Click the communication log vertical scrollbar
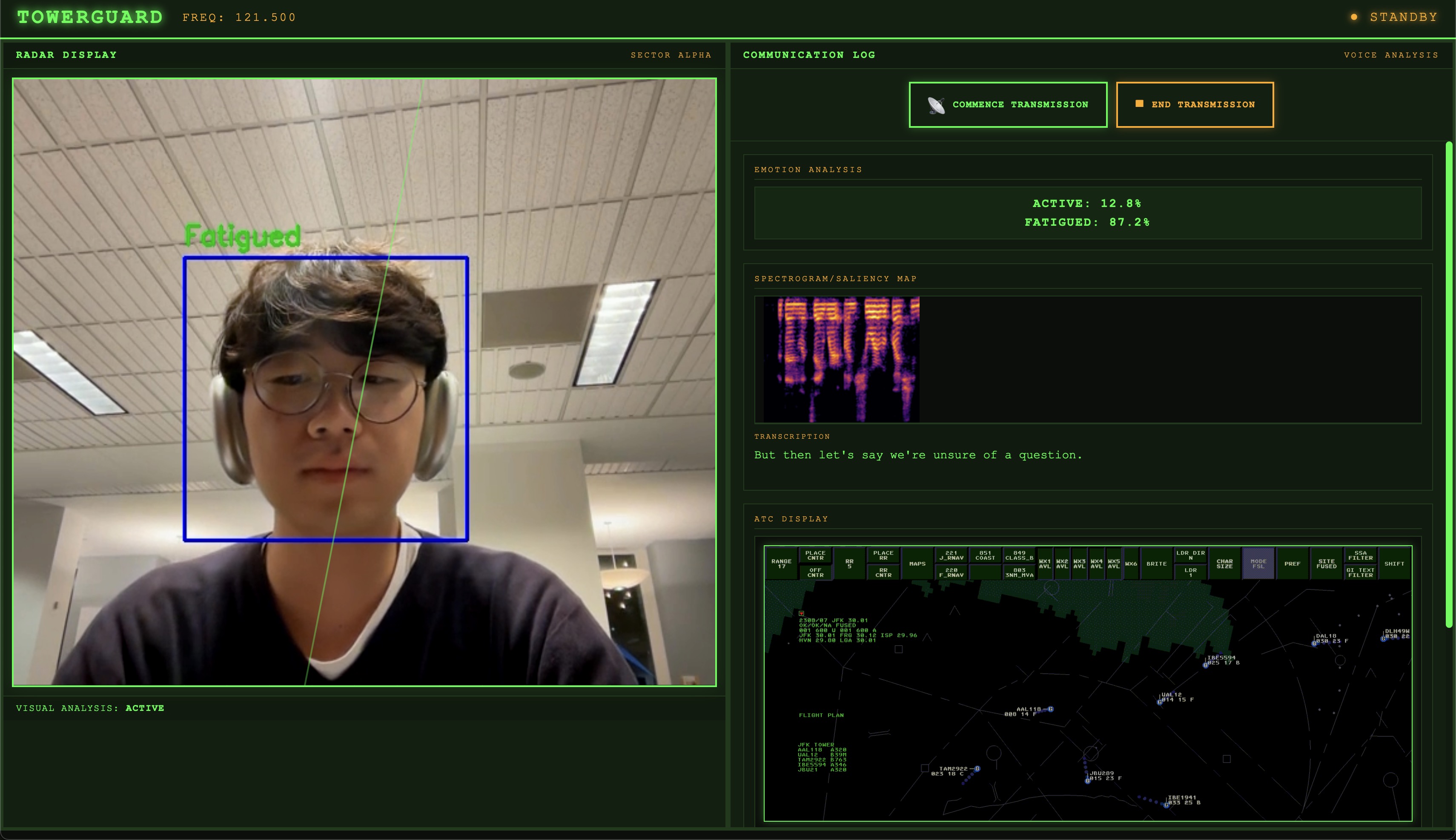1456x840 pixels. [1449, 384]
